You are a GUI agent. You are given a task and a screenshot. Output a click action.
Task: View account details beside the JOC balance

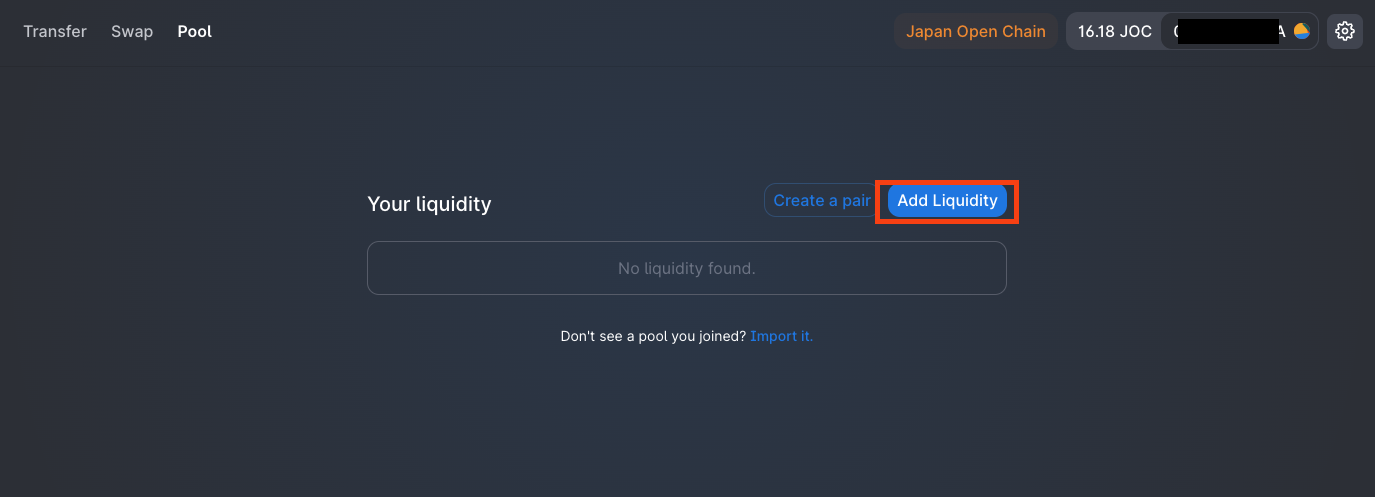click(1239, 31)
